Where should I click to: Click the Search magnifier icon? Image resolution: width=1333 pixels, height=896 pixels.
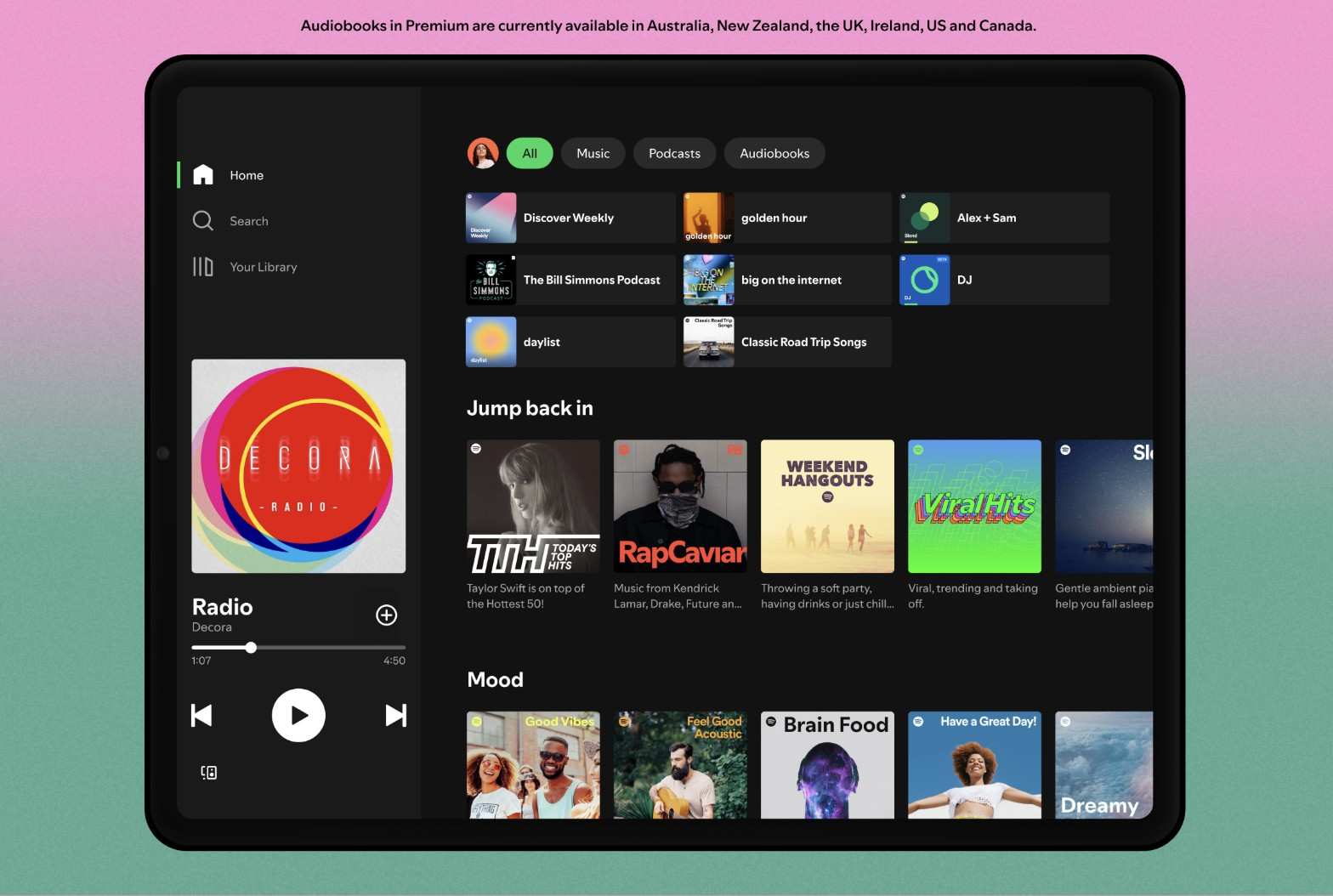click(x=203, y=221)
